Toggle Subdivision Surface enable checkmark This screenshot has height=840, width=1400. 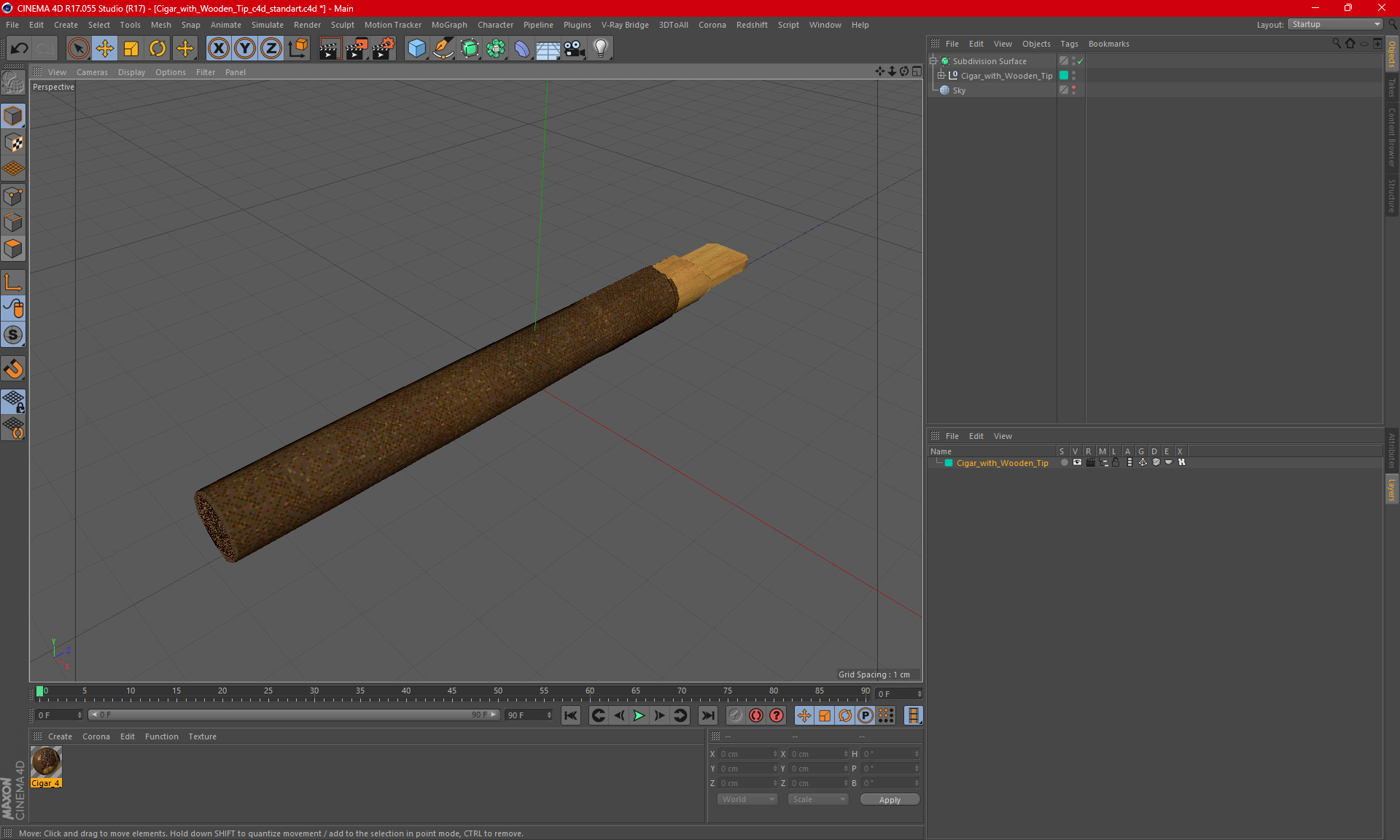point(1080,61)
